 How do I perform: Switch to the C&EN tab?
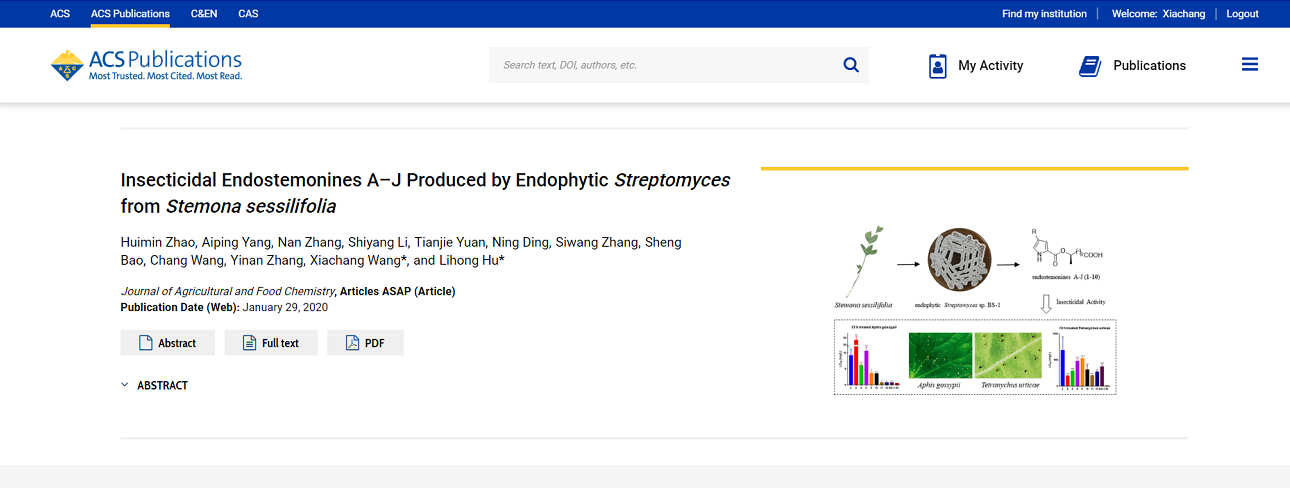(204, 14)
